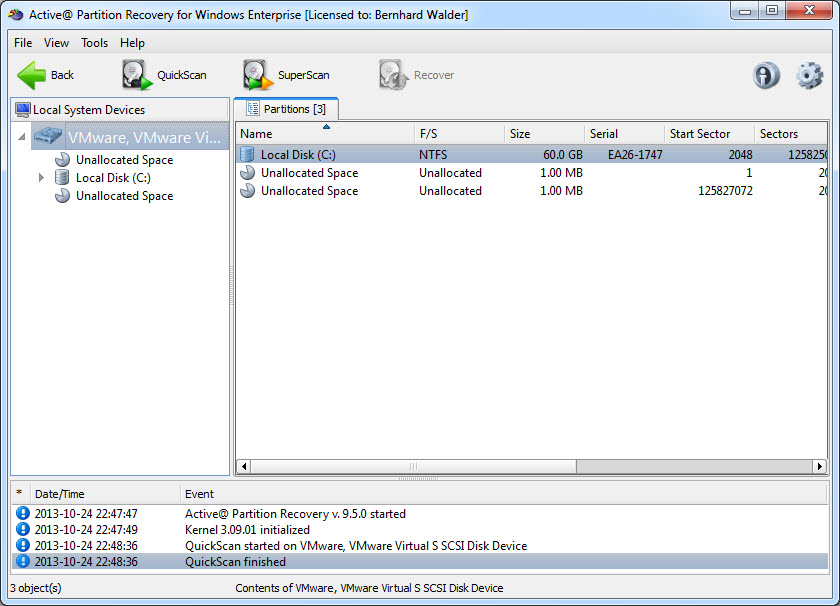The width and height of the screenshot is (840, 606).
Task: Switch to the Partitions [3] tab
Action: click(x=286, y=109)
